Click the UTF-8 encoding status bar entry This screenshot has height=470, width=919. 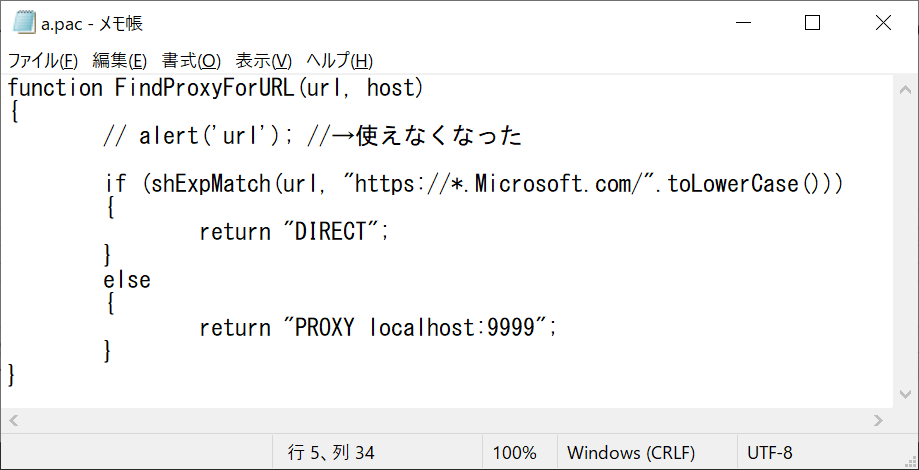coord(770,452)
